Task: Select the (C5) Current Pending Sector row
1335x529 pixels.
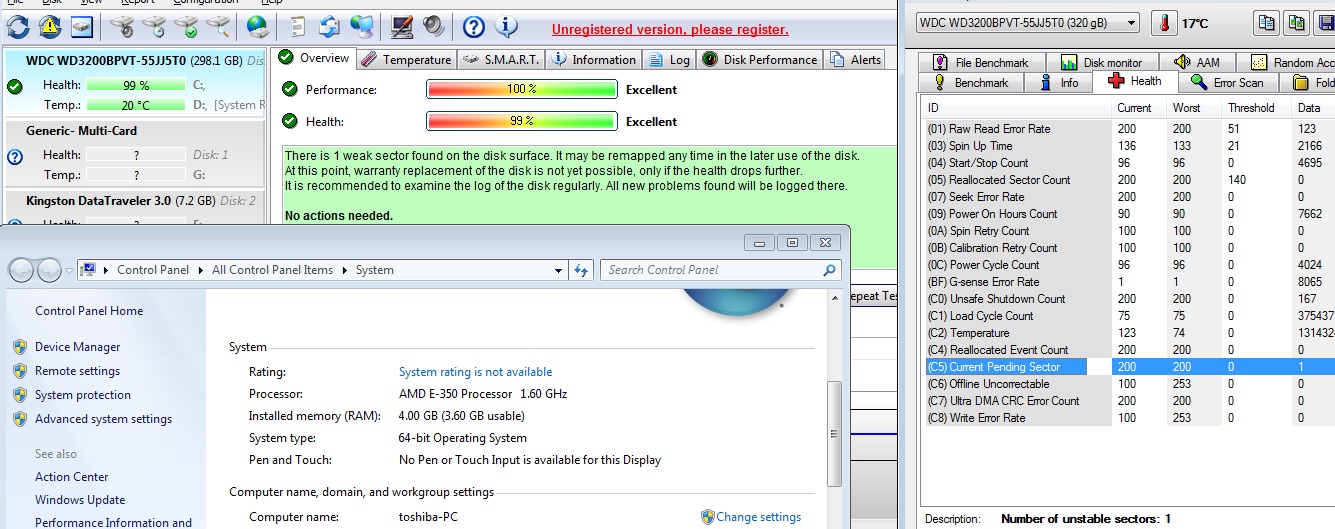Action: (1130, 367)
